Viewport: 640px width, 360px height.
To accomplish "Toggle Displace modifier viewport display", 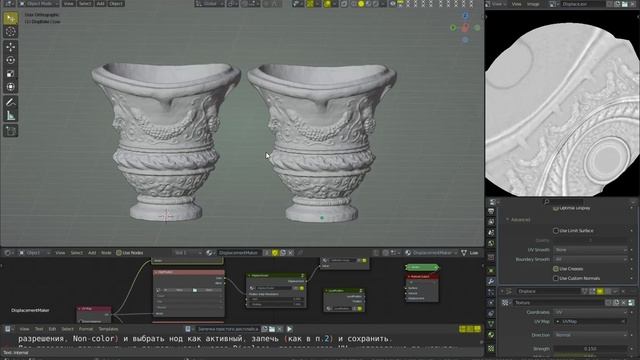I will coord(600,291).
